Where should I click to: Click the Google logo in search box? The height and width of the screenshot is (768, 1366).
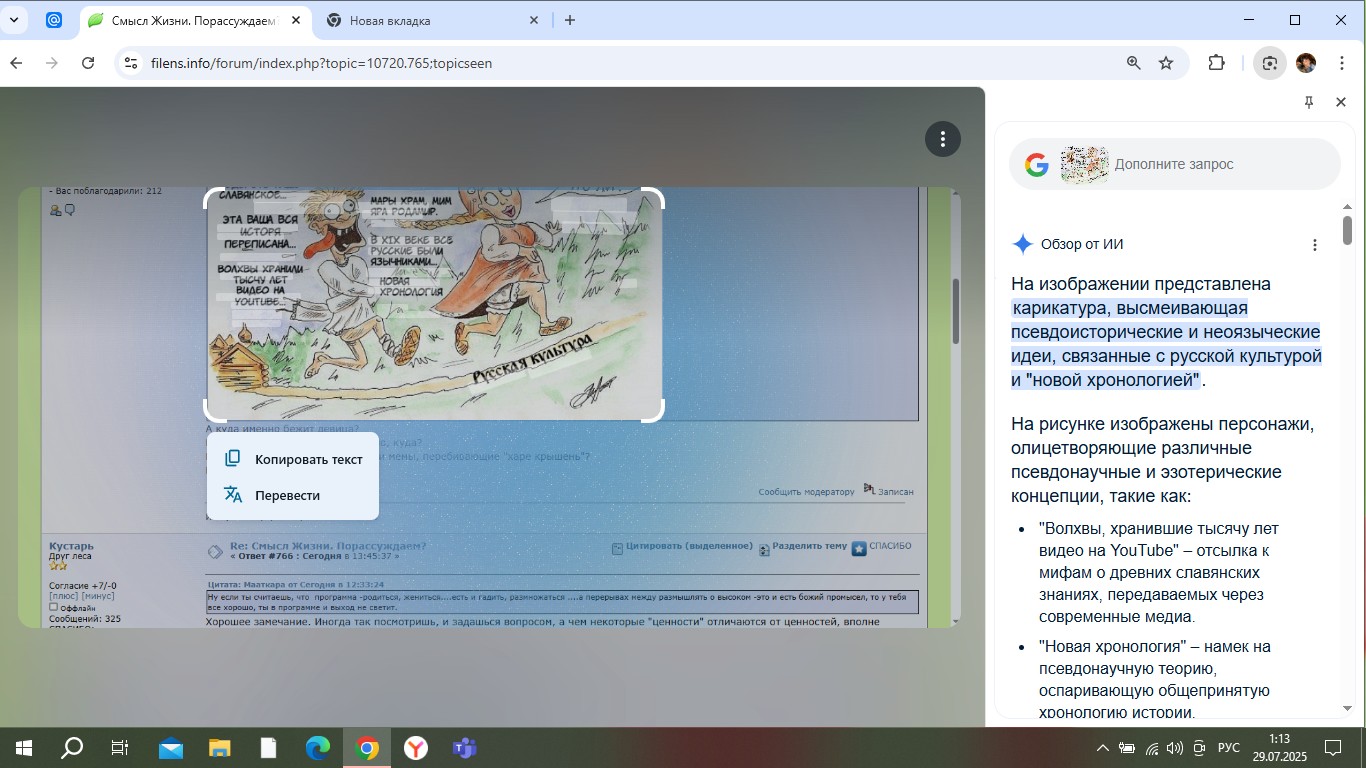pyautogui.click(x=1037, y=164)
